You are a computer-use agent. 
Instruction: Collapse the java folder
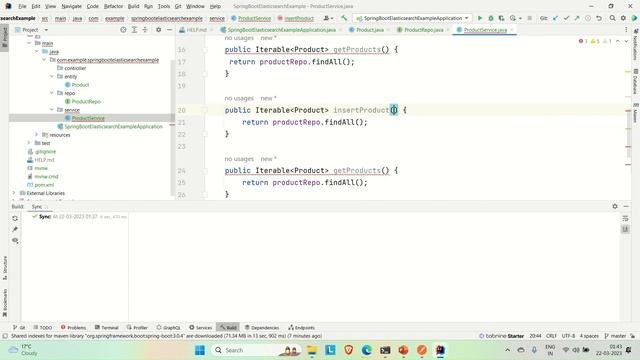pos(37,51)
